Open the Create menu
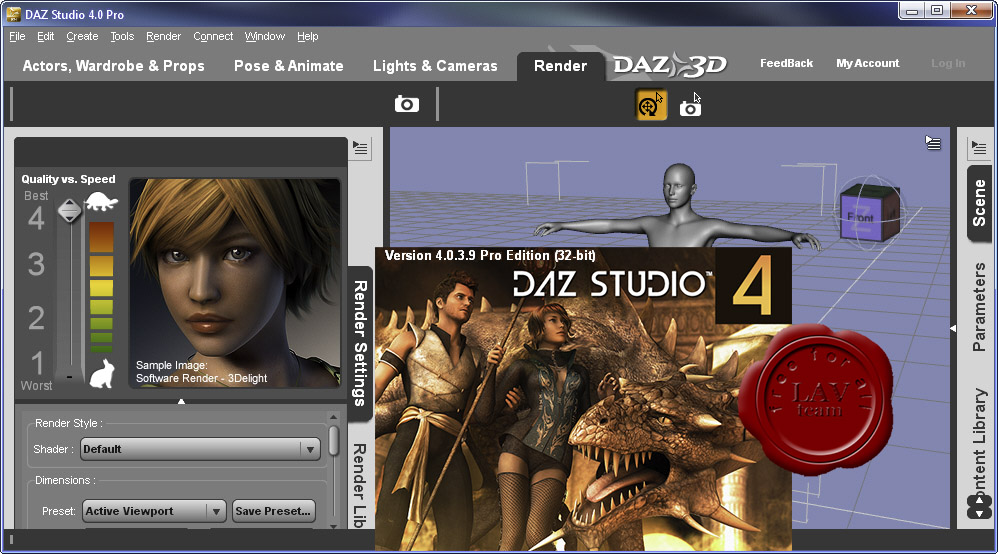998x554 pixels. tap(82, 36)
